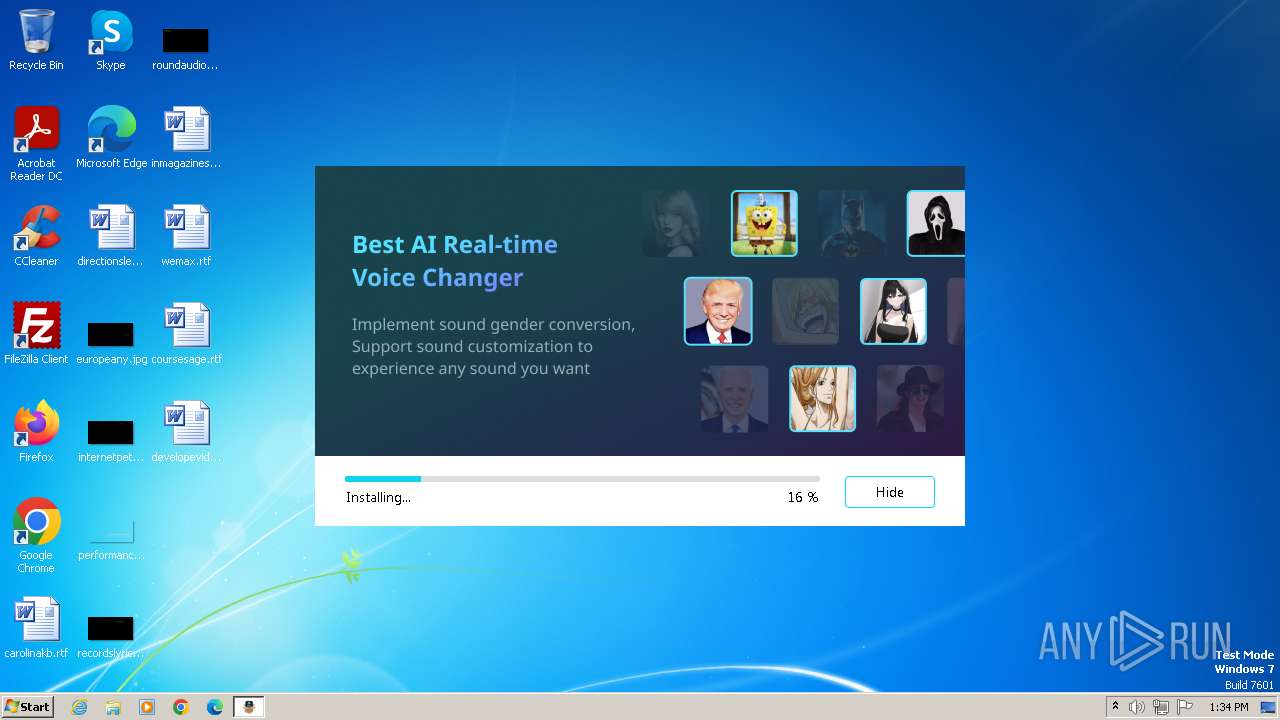Click the 1:34 PM taskbar clock
The width and height of the screenshot is (1280, 720).
coord(1228,707)
